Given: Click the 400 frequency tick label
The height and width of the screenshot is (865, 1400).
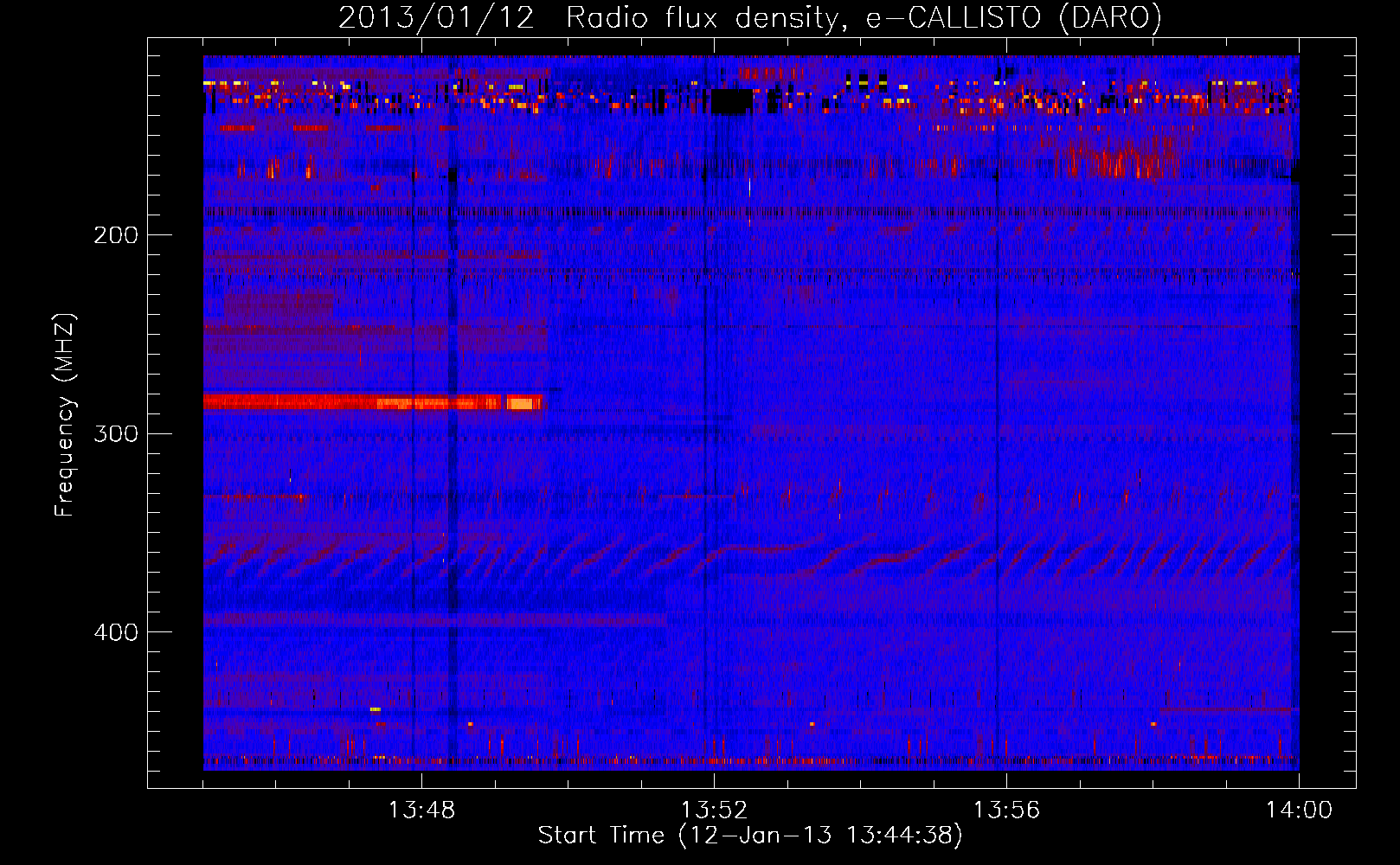Looking at the screenshot, I should 116,632.
